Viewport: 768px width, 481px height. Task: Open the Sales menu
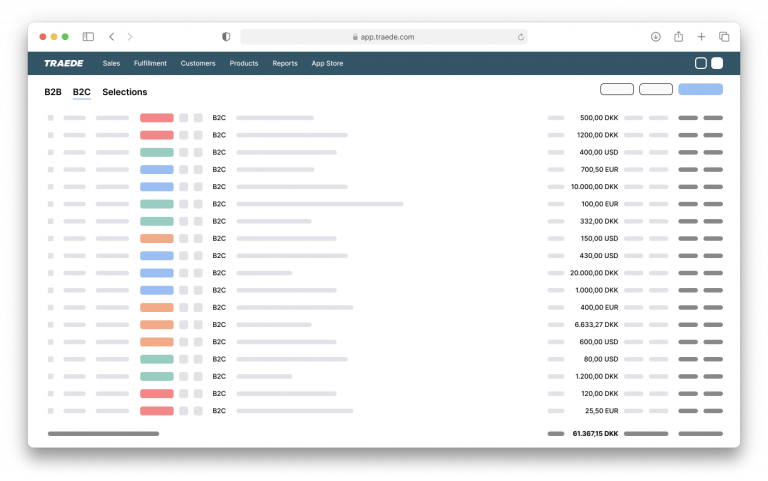[111, 63]
